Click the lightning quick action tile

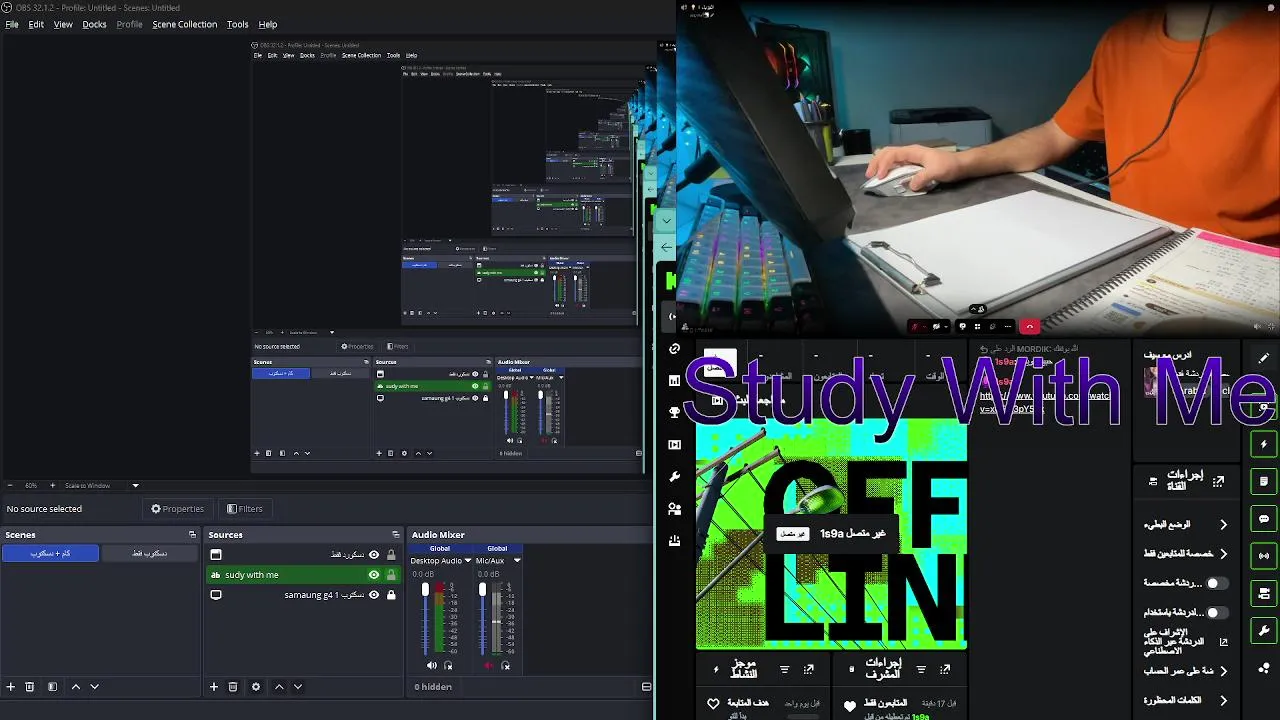(x=1264, y=444)
